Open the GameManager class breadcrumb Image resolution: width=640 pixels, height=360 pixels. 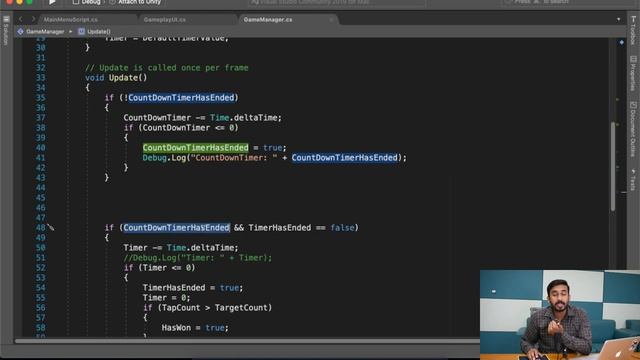click(41, 31)
